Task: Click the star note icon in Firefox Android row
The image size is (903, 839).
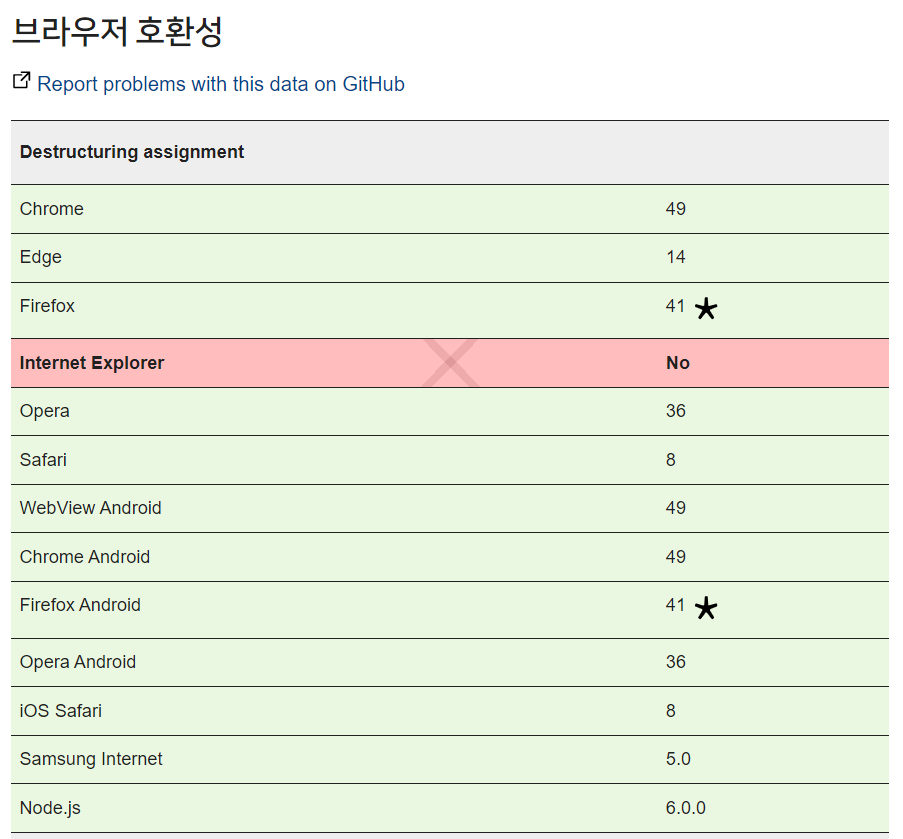Action: [706, 608]
